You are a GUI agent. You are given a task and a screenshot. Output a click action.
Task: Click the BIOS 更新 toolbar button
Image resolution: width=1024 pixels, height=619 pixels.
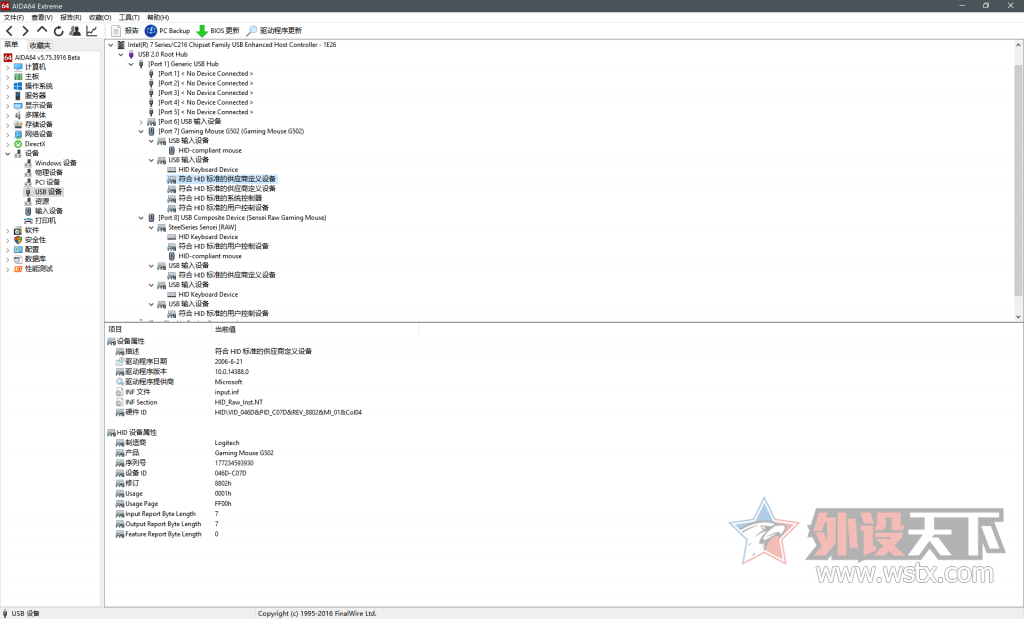tap(217, 31)
